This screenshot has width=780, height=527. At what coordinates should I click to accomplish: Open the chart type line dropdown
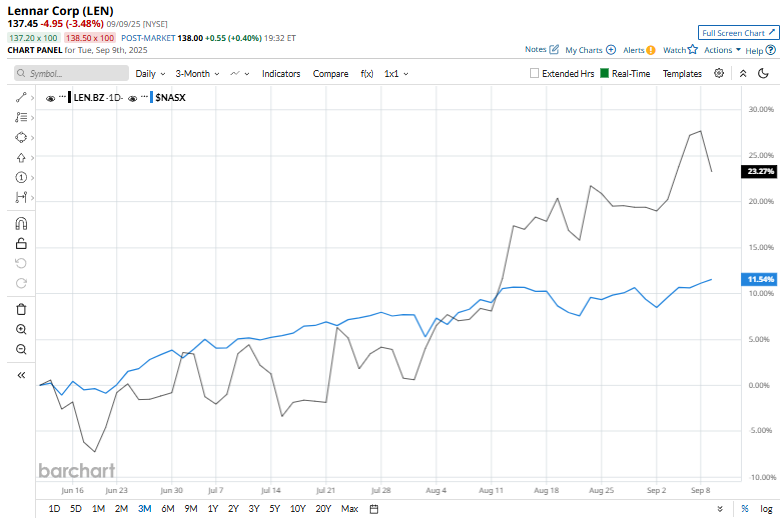click(239, 74)
